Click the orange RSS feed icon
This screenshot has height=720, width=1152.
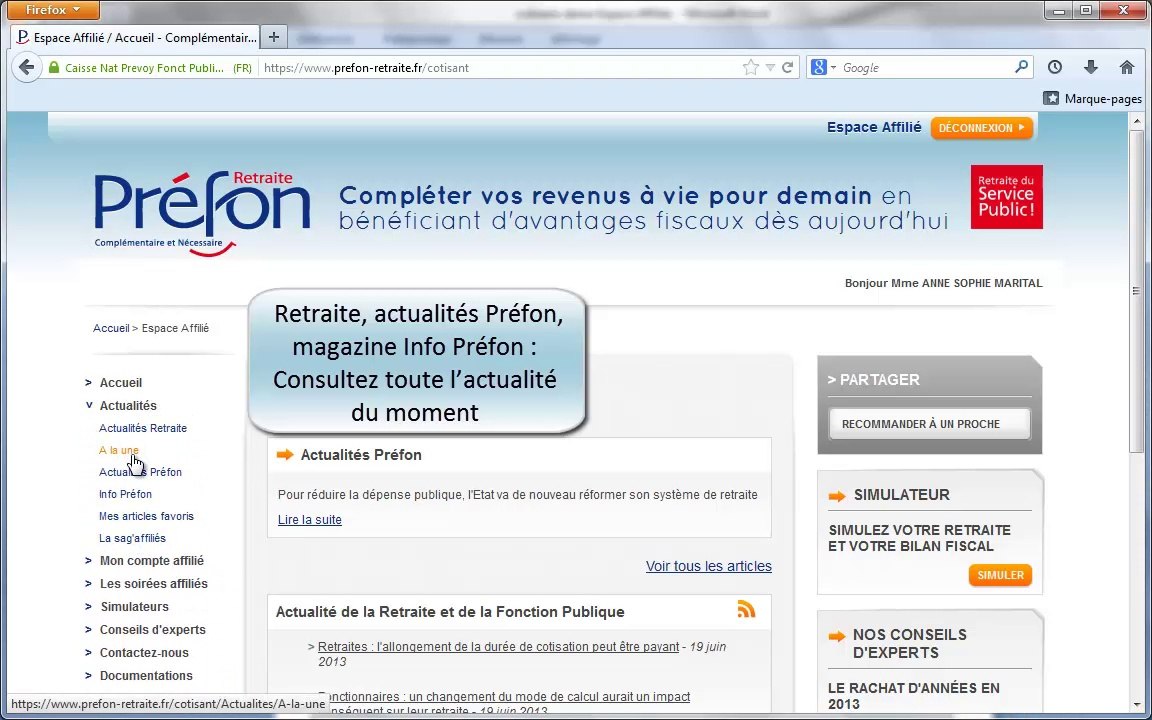click(746, 609)
